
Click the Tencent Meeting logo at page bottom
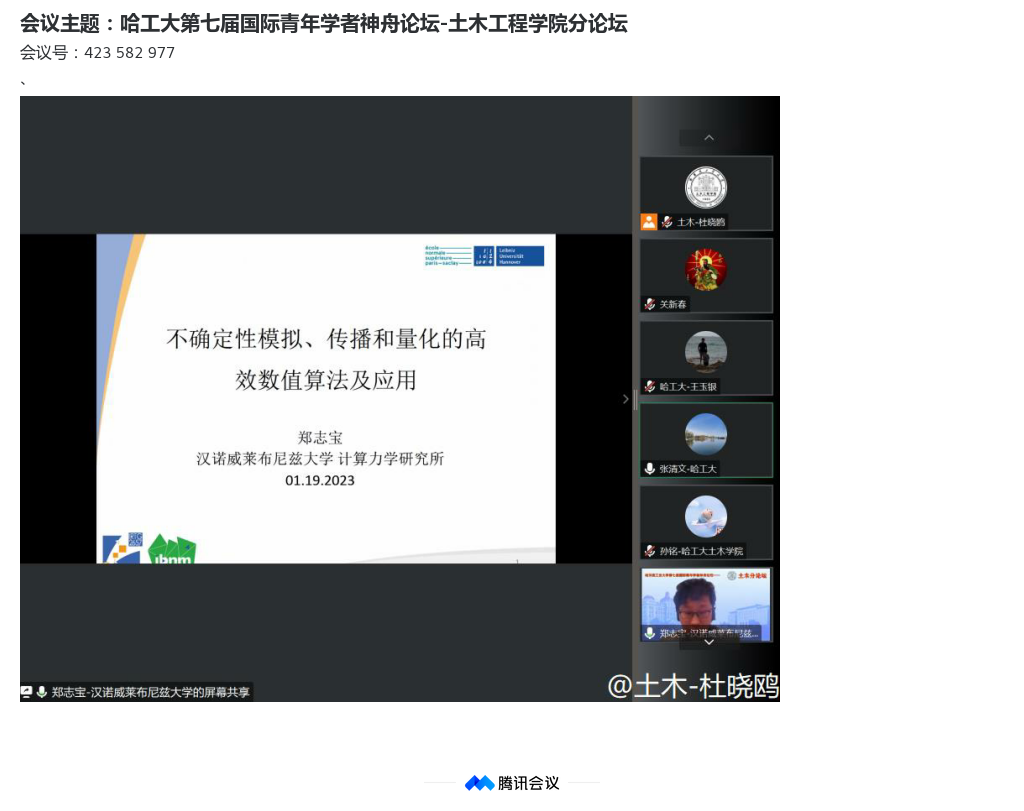pos(511,783)
